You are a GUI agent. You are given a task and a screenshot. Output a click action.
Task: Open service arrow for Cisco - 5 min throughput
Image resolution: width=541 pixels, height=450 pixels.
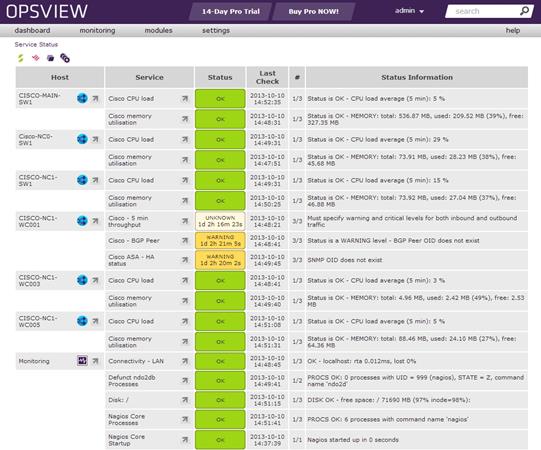tap(185, 221)
